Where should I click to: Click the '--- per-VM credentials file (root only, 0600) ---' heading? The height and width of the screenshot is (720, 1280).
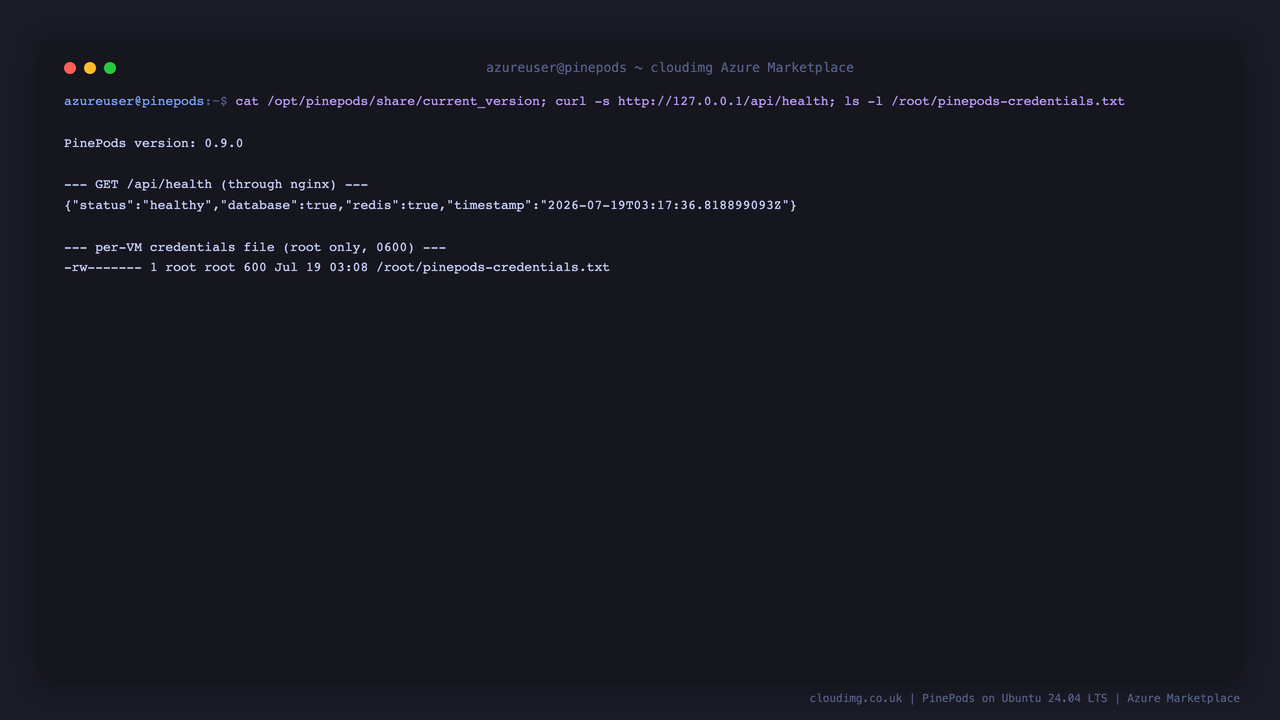click(255, 247)
